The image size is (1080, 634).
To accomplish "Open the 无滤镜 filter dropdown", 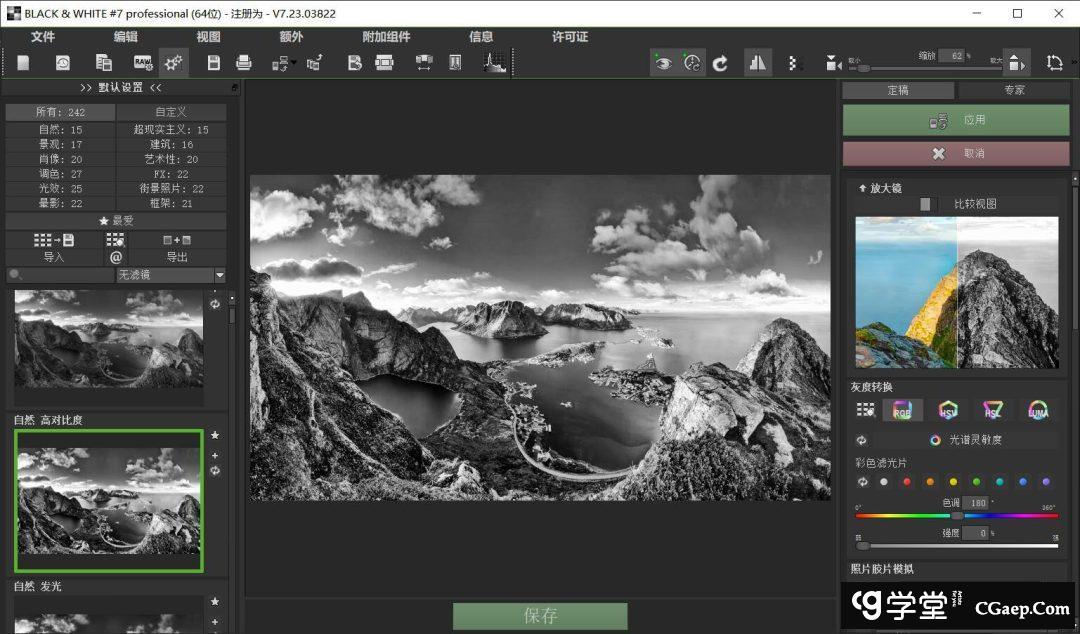I will point(170,275).
